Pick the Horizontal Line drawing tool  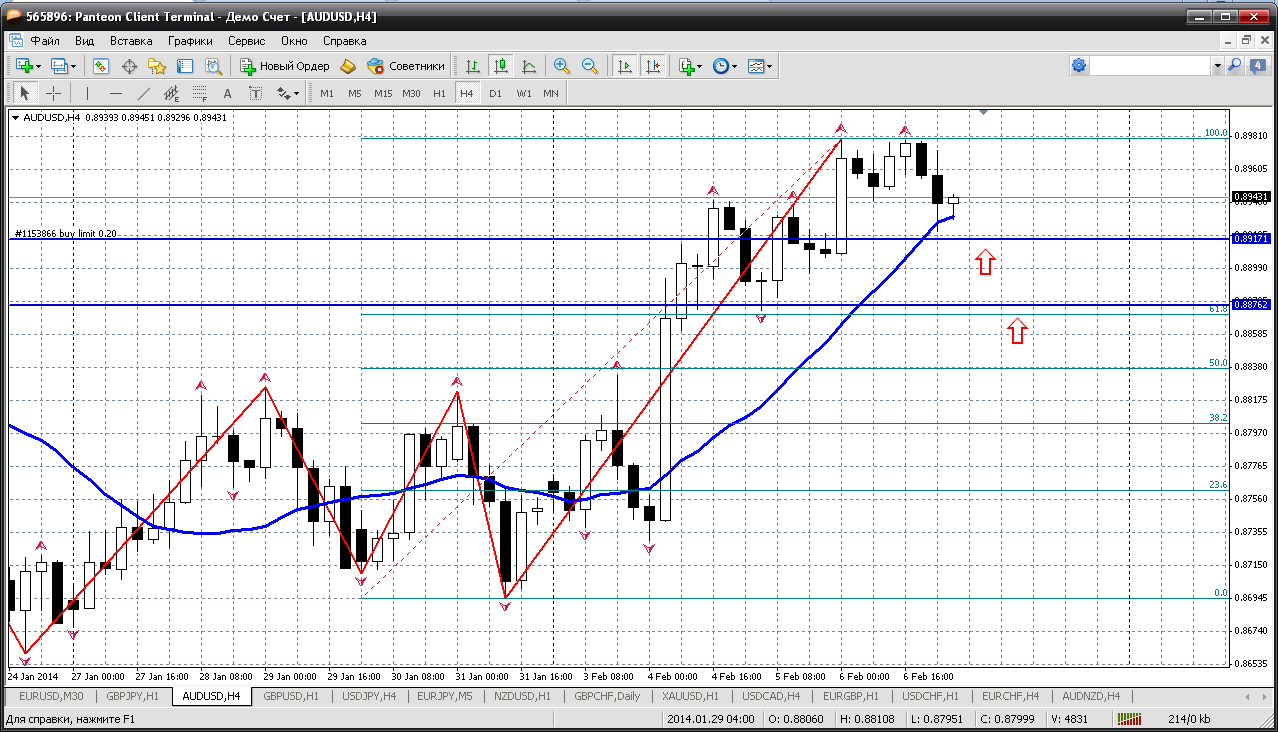[x=116, y=93]
